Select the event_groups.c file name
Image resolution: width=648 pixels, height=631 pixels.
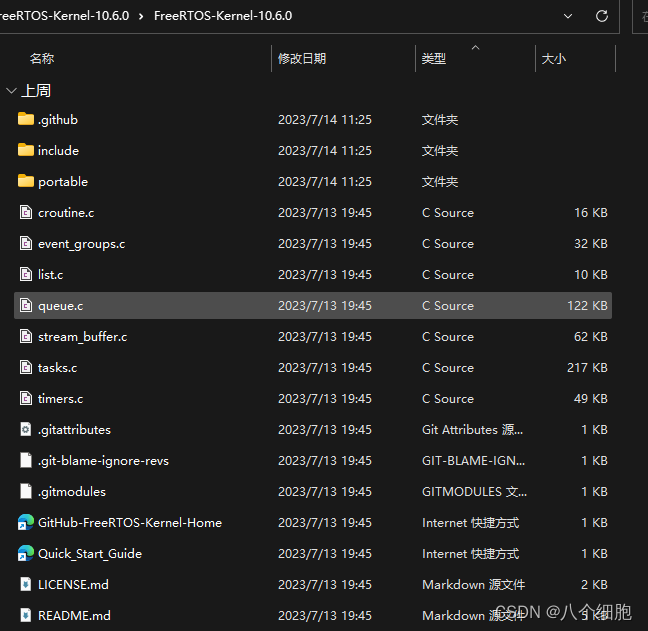pyautogui.click(x=81, y=244)
